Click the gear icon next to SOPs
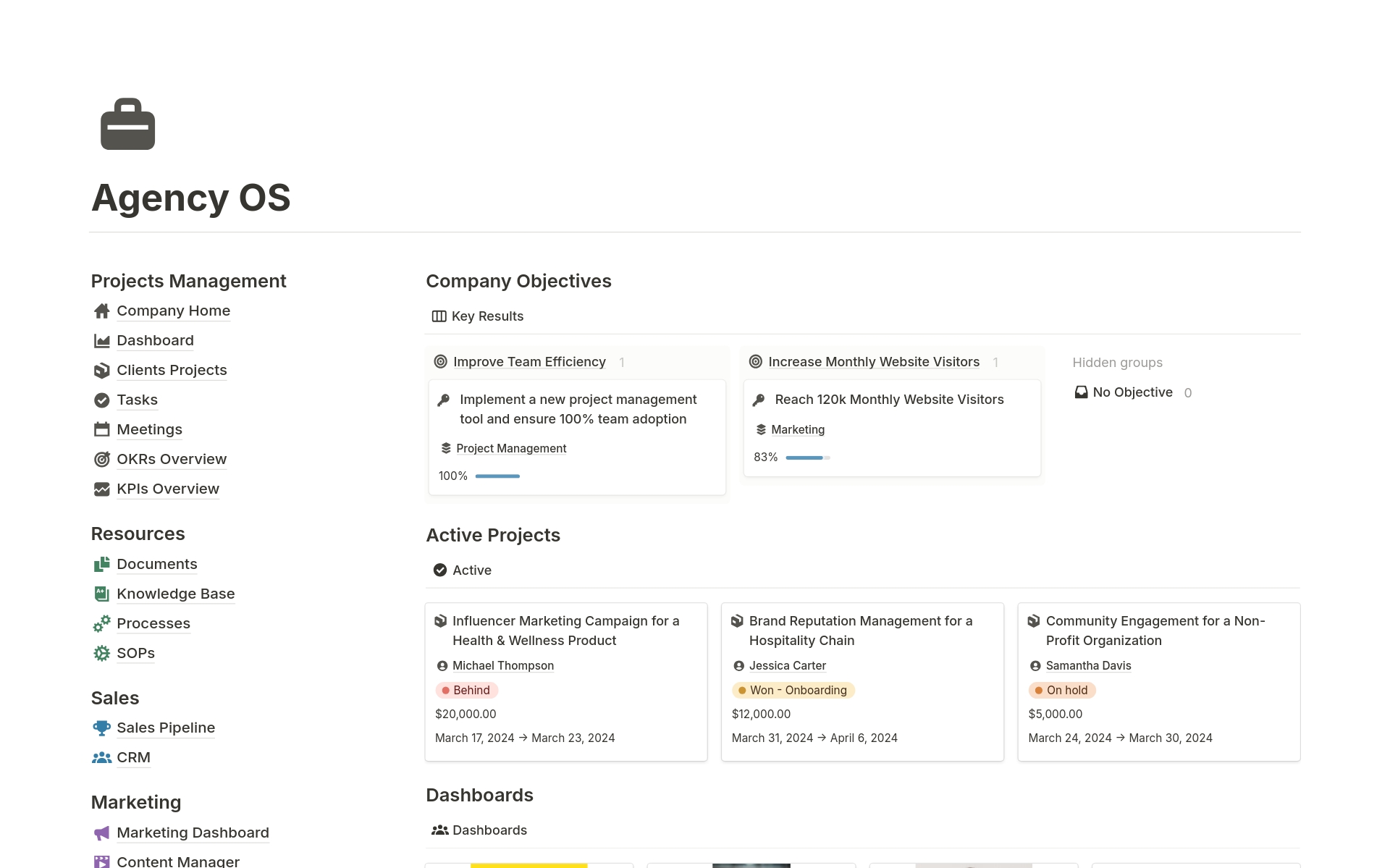 (102, 653)
